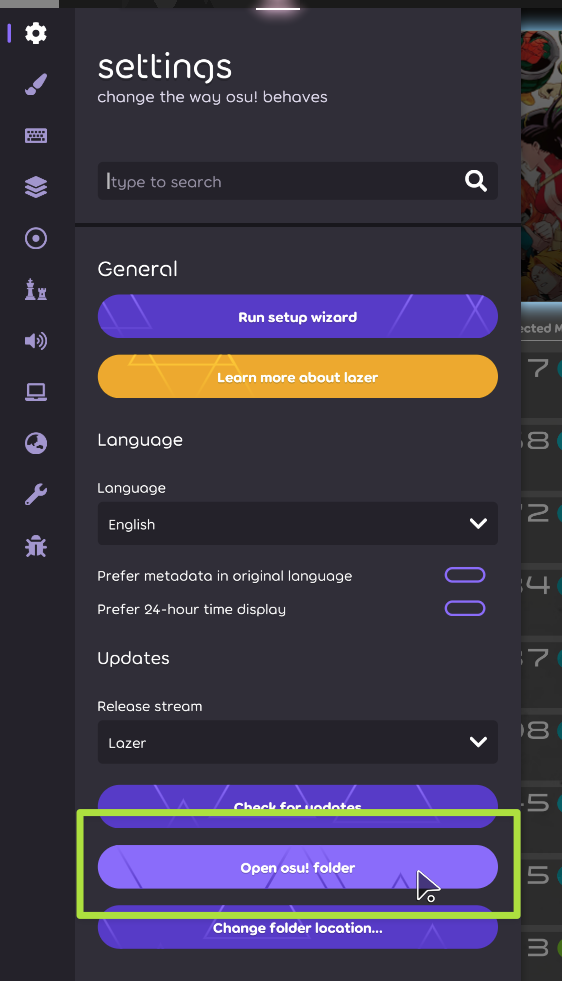Open Gameplay section circle icon
The width and height of the screenshot is (562, 981).
(36, 238)
